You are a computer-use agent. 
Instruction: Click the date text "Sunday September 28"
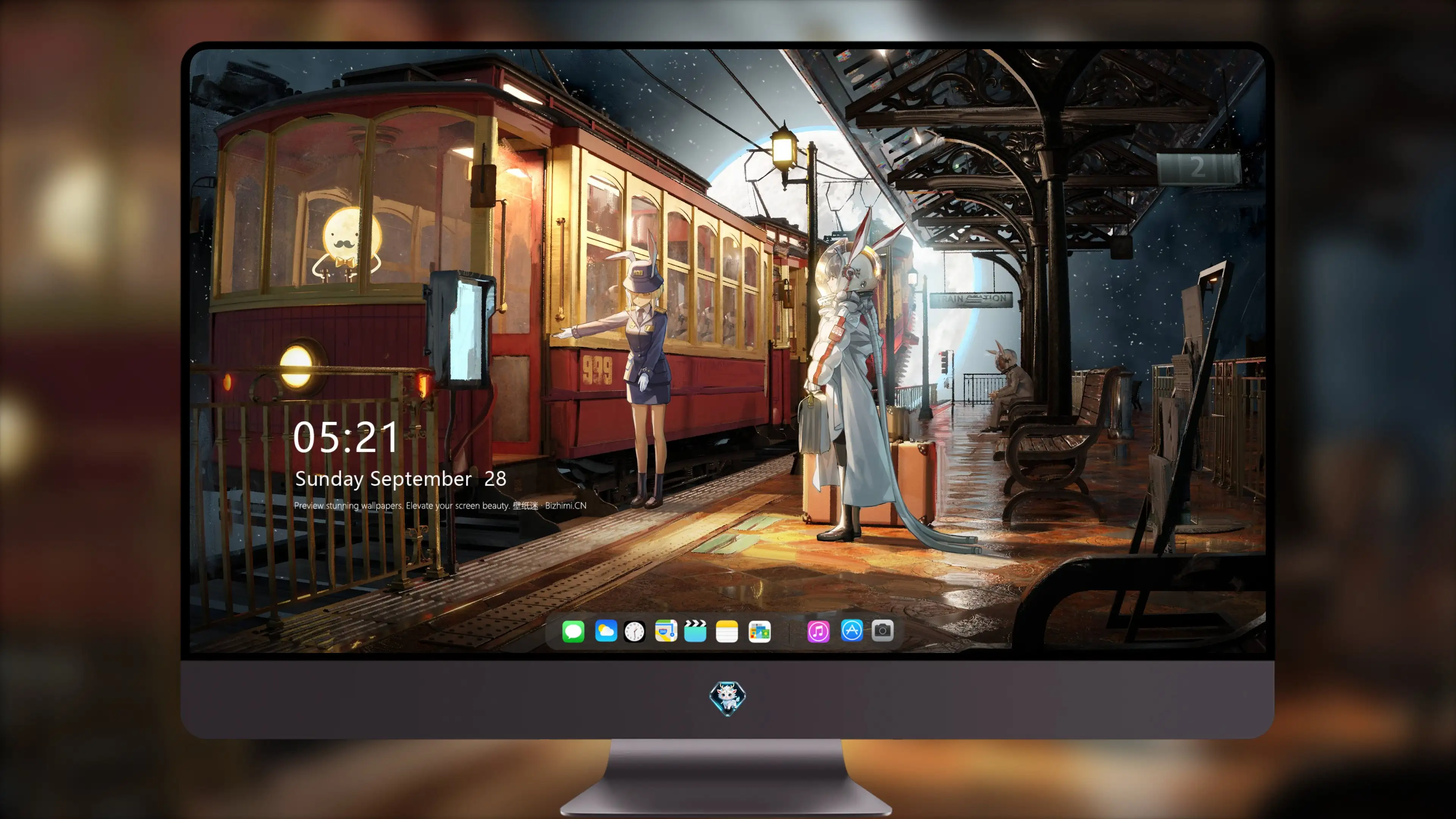[x=400, y=479]
